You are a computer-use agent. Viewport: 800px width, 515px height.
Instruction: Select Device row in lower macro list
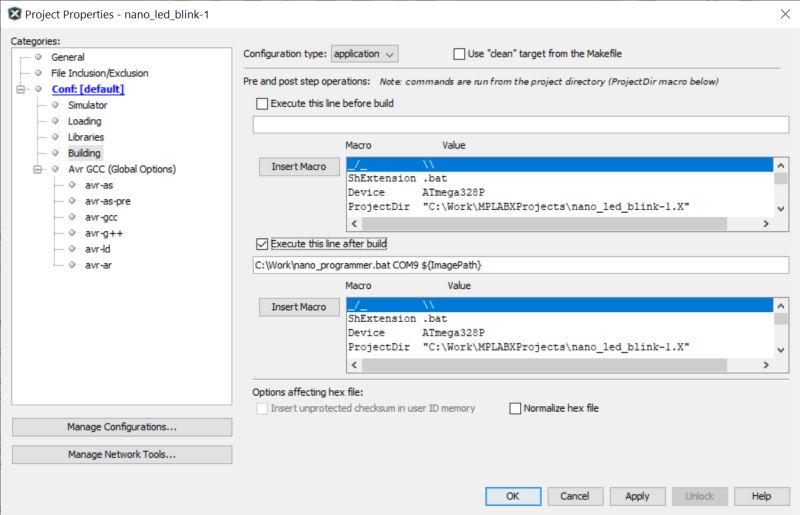click(559, 333)
